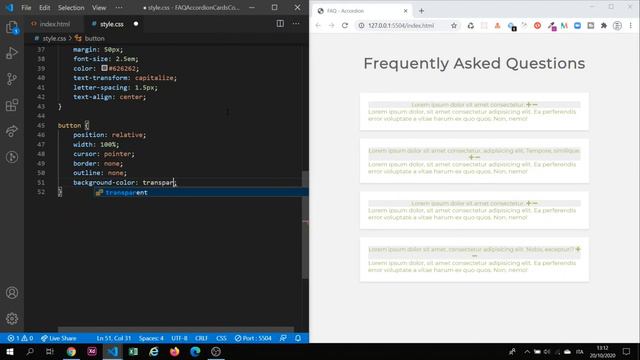Click the browser back arrow
Screen dimensions: 640x360
pos(318,25)
